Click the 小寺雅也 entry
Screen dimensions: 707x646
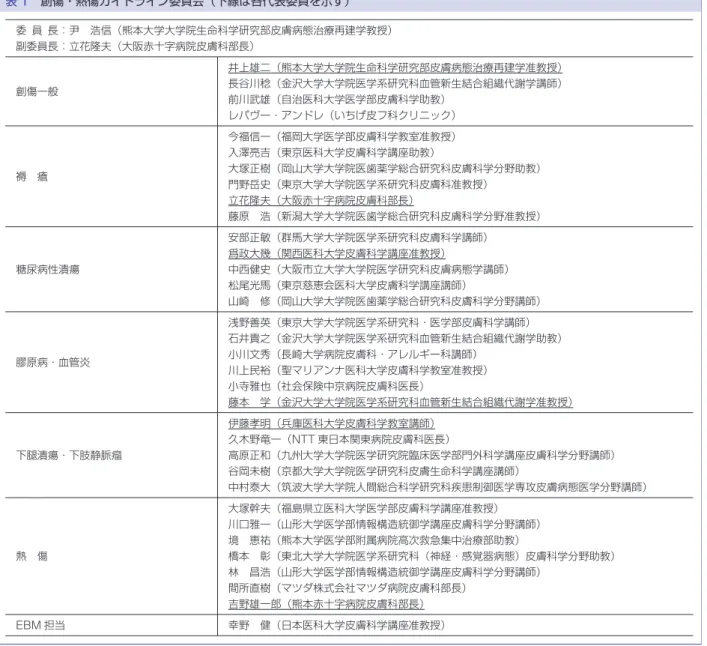pyautogui.click(x=326, y=386)
